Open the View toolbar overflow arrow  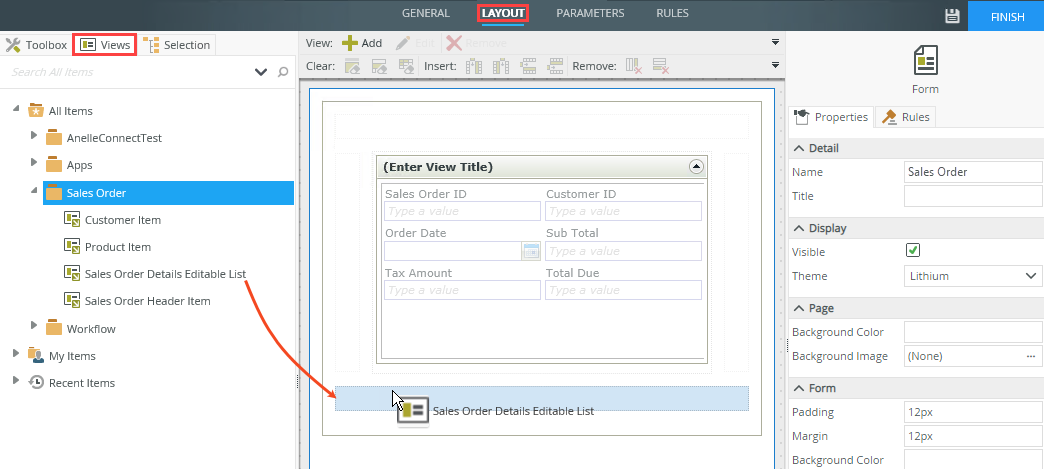(775, 42)
